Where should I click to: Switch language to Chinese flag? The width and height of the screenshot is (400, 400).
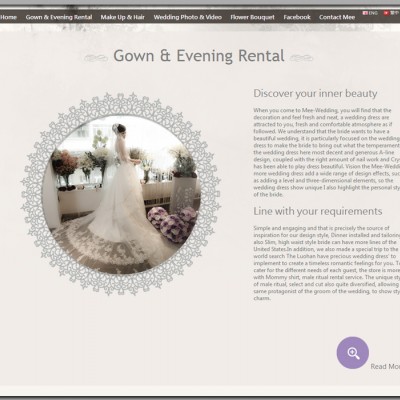(391, 13)
